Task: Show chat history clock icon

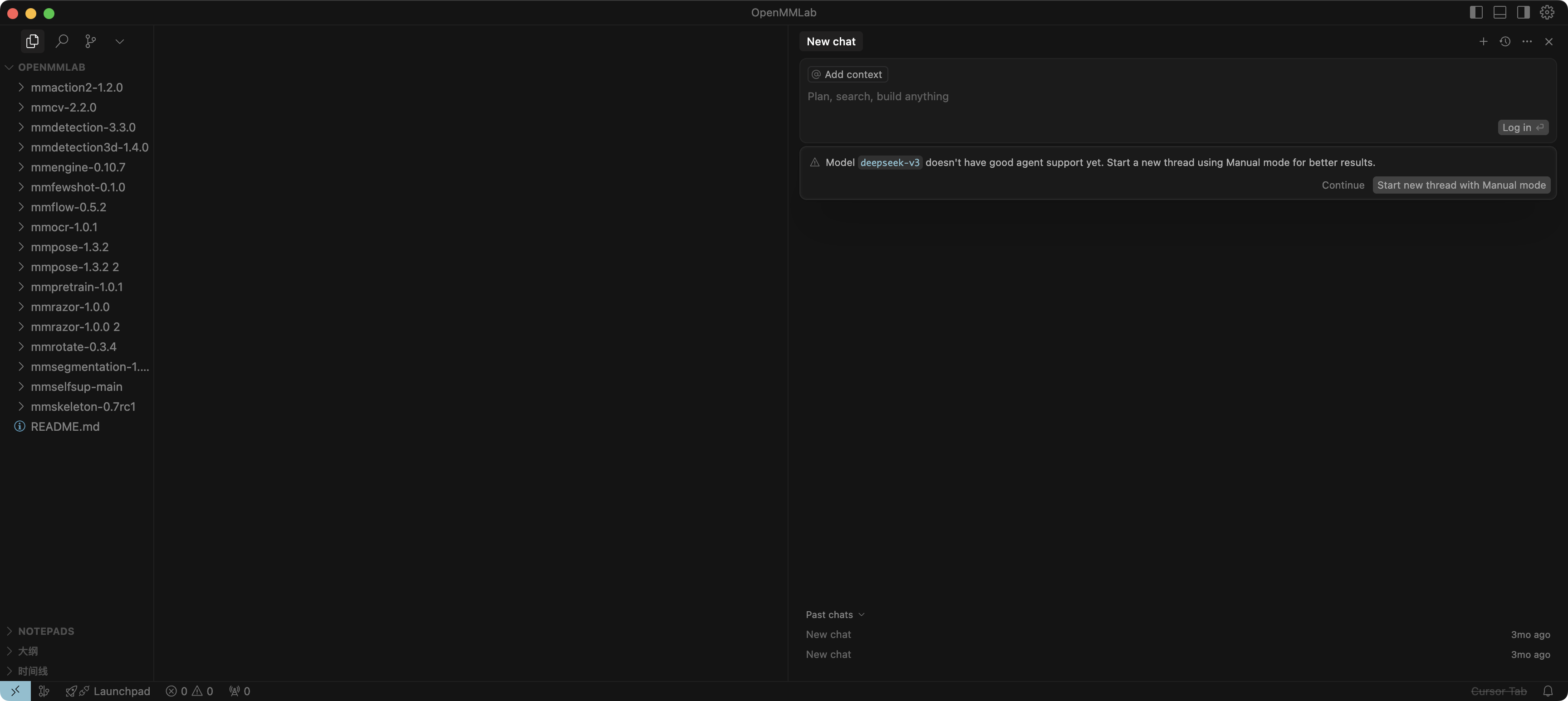Action: pyautogui.click(x=1505, y=41)
